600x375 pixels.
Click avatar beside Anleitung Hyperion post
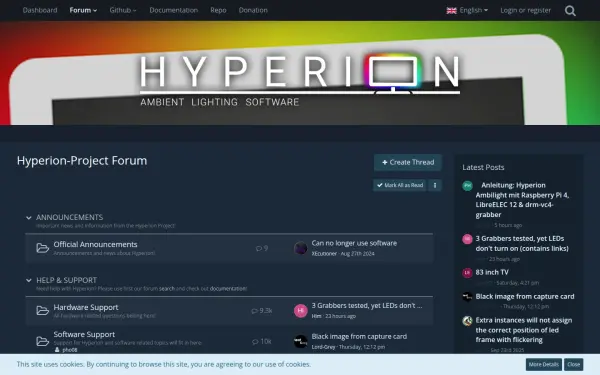tap(467, 186)
